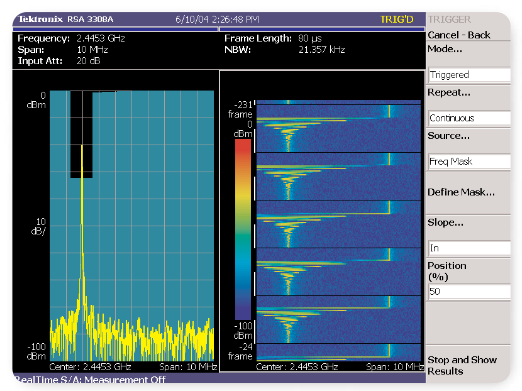Viewport: 522px width, 391px height.
Task: Open Define Mask... option
Action: pos(461,192)
